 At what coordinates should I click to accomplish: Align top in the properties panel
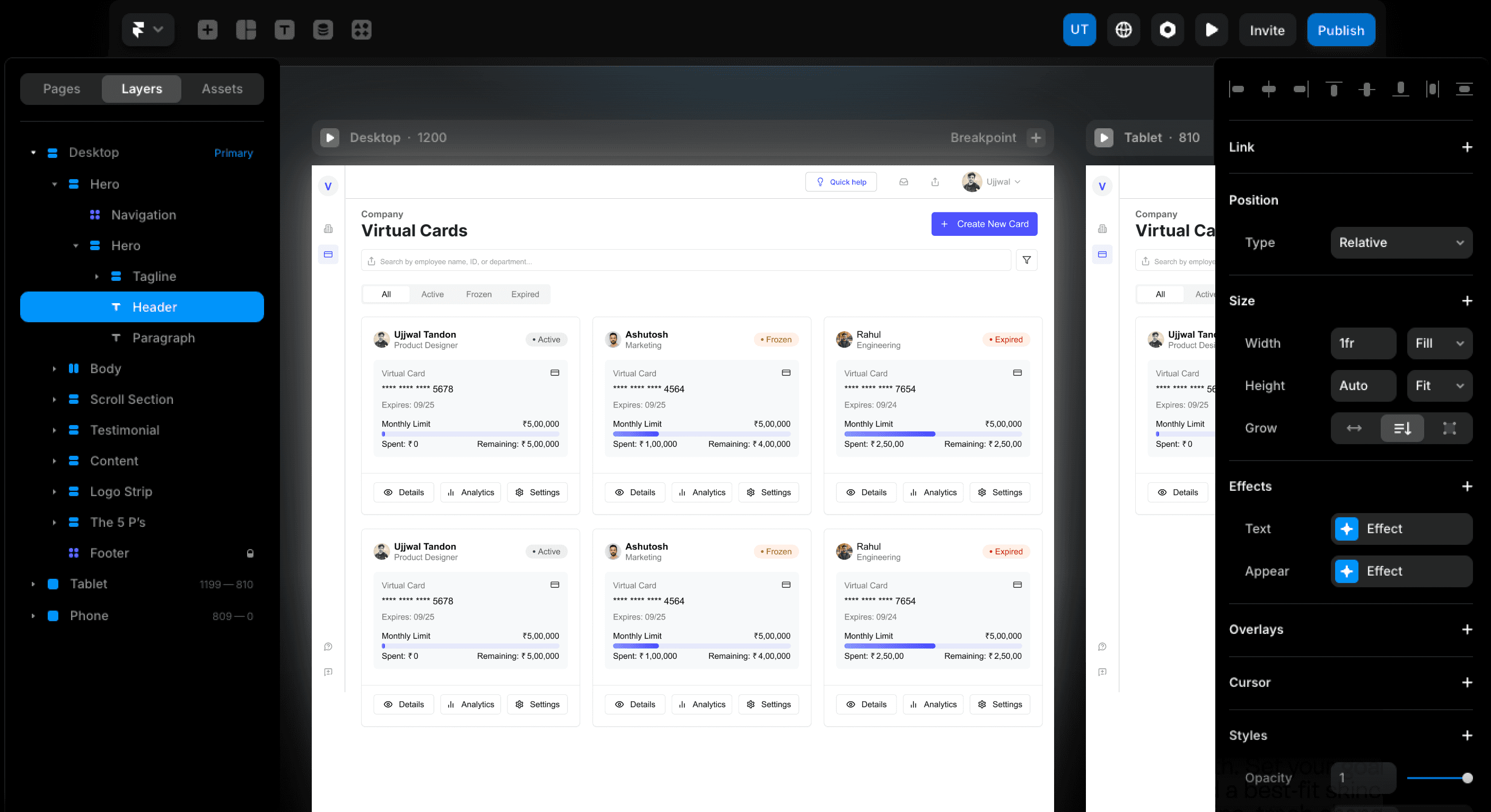coord(1334,89)
